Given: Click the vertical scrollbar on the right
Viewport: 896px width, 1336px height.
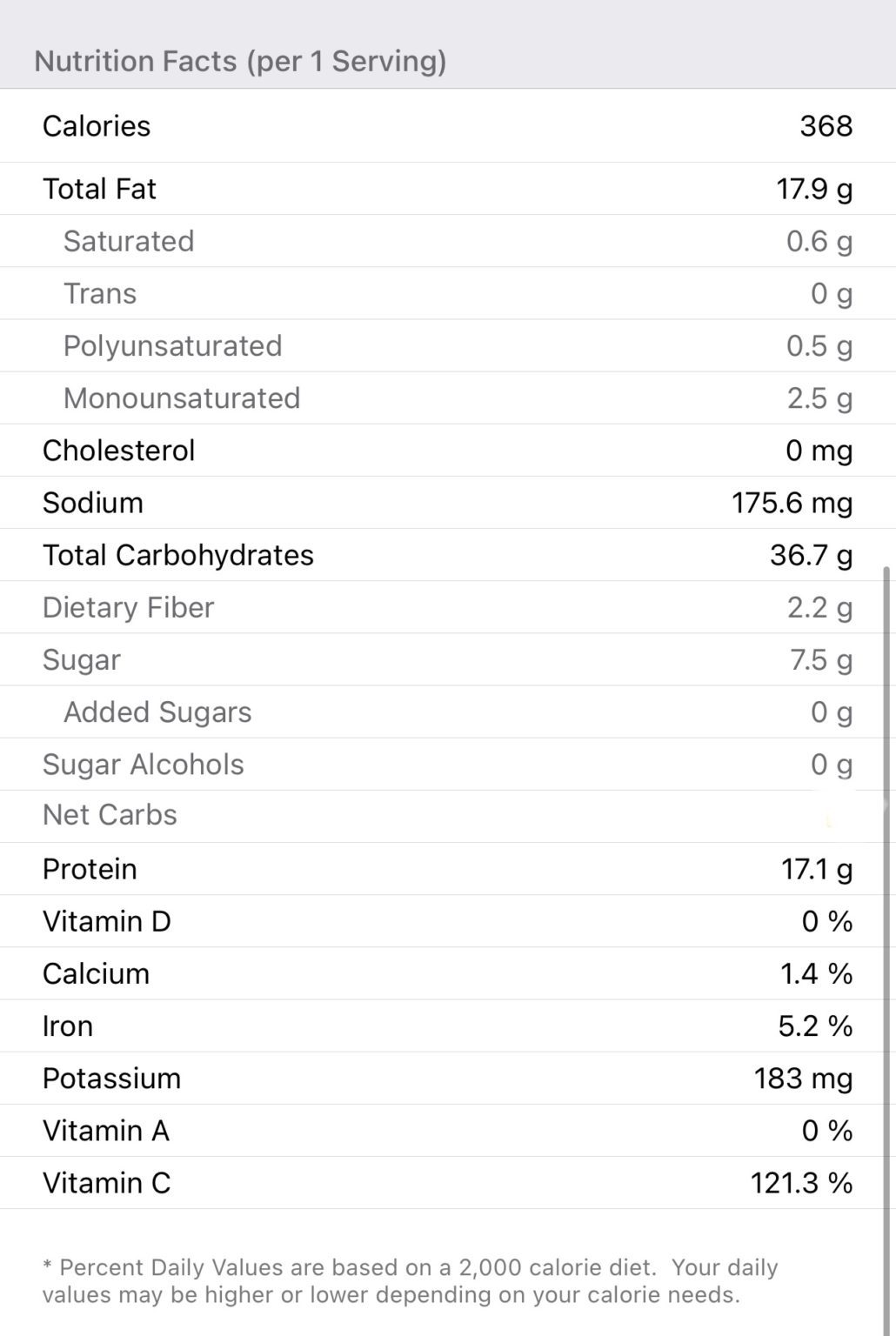Looking at the screenshot, I should pyautogui.click(x=886, y=870).
